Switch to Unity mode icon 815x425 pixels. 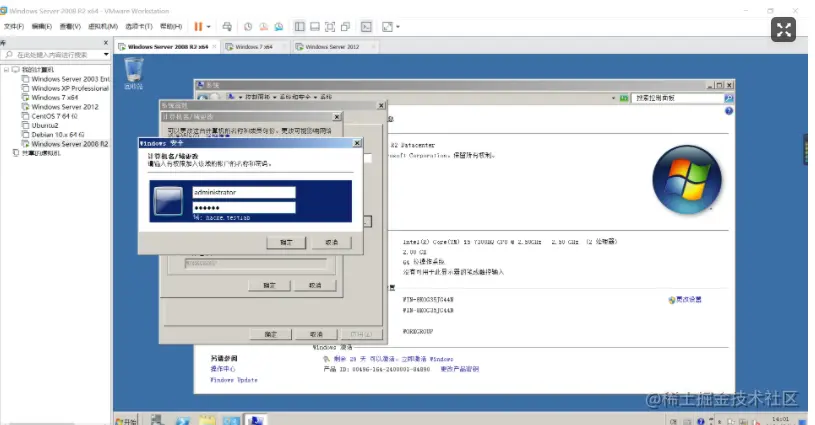point(345,26)
